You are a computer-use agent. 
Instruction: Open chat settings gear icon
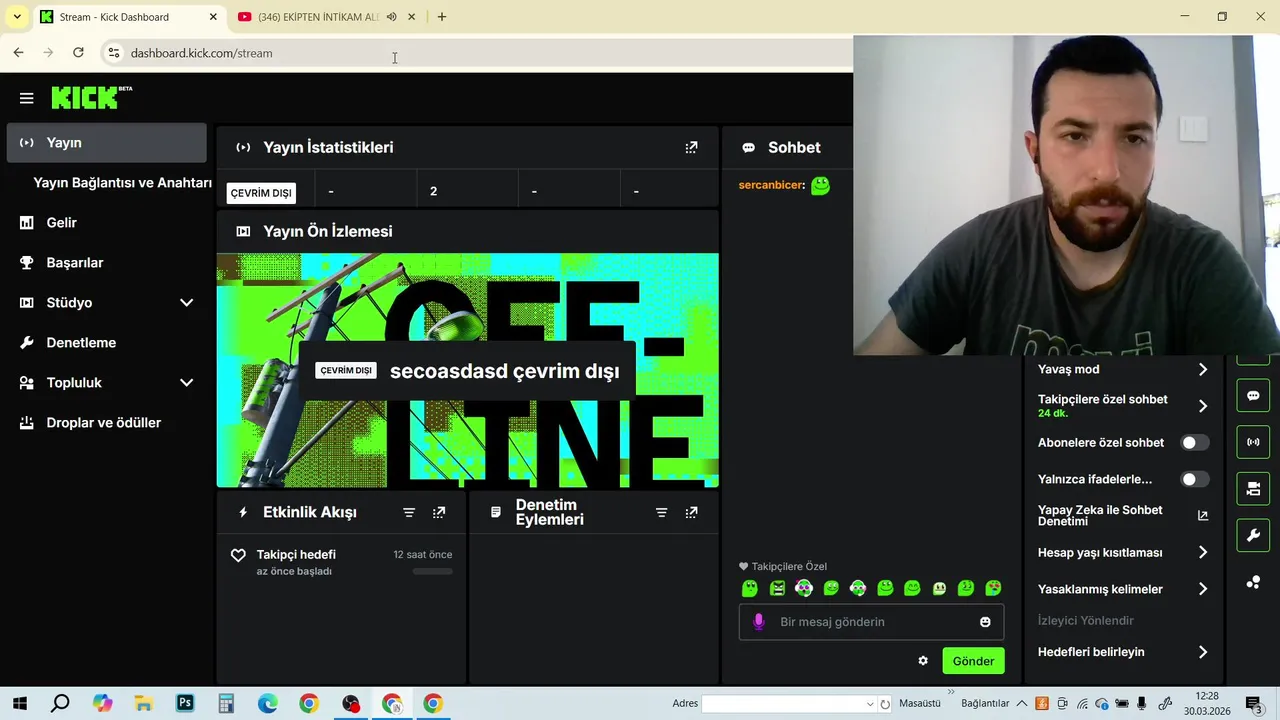click(923, 661)
